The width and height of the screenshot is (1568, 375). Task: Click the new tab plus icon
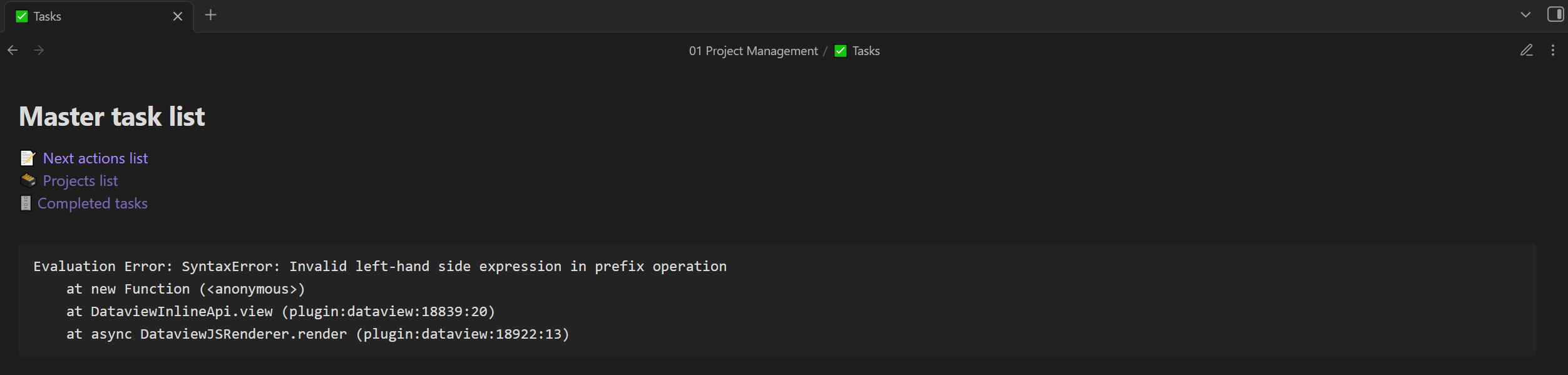click(210, 15)
